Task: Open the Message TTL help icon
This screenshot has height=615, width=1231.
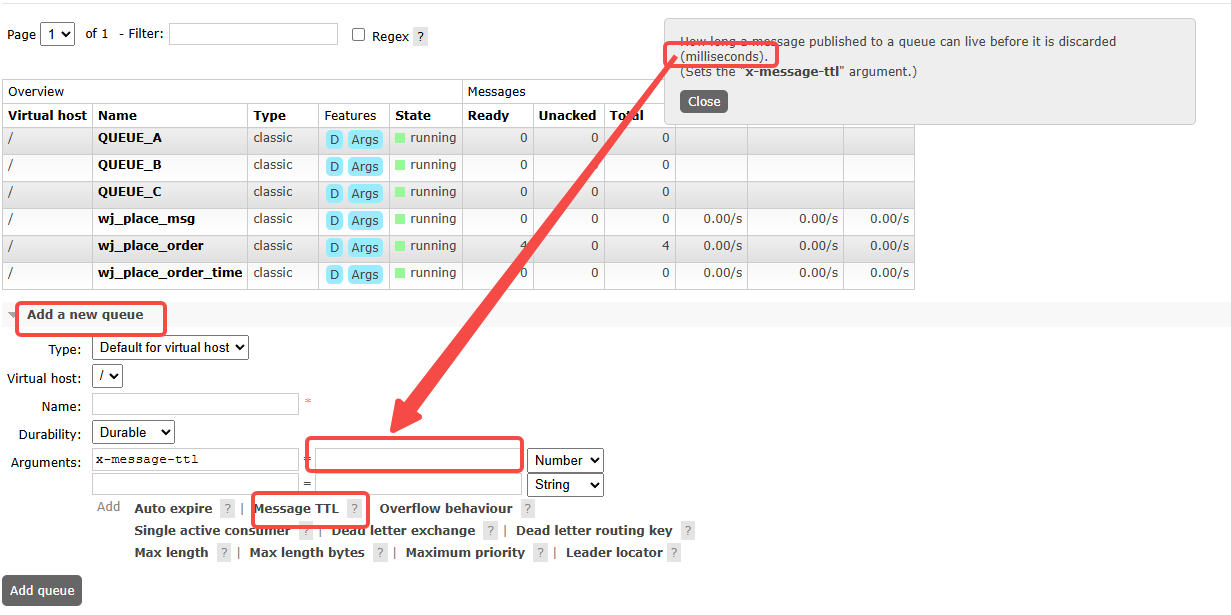Action: click(354, 509)
